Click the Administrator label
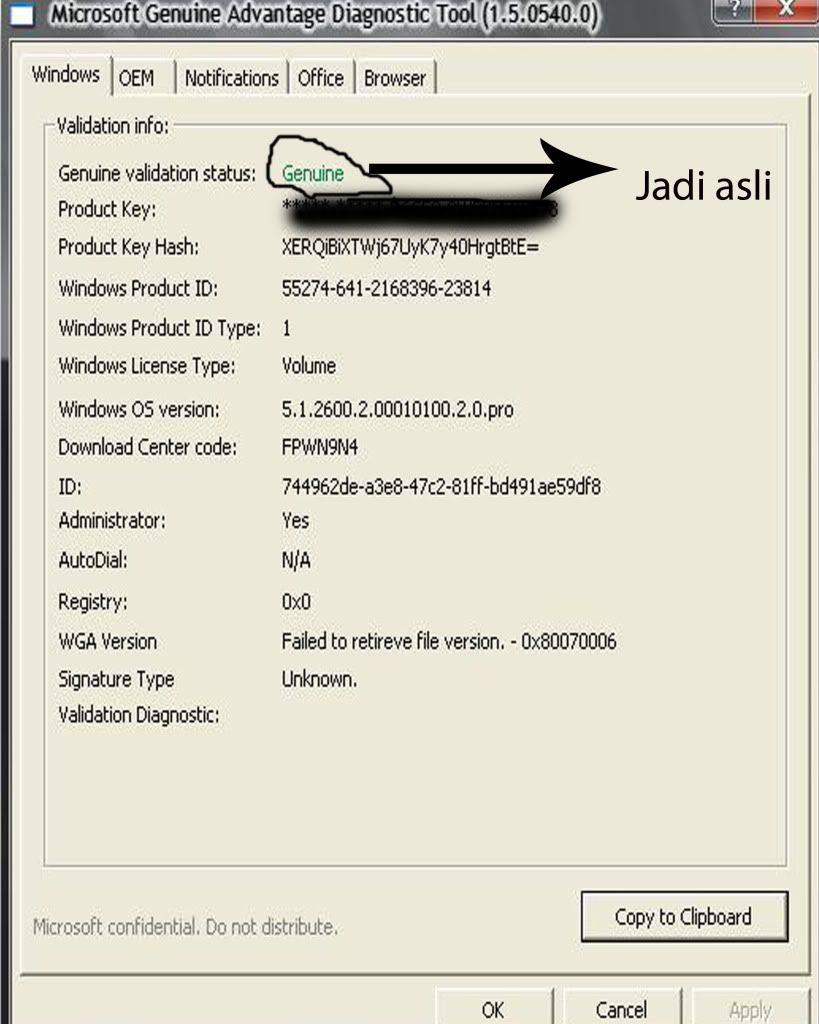The height and width of the screenshot is (1024, 819). [x=112, y=520]
